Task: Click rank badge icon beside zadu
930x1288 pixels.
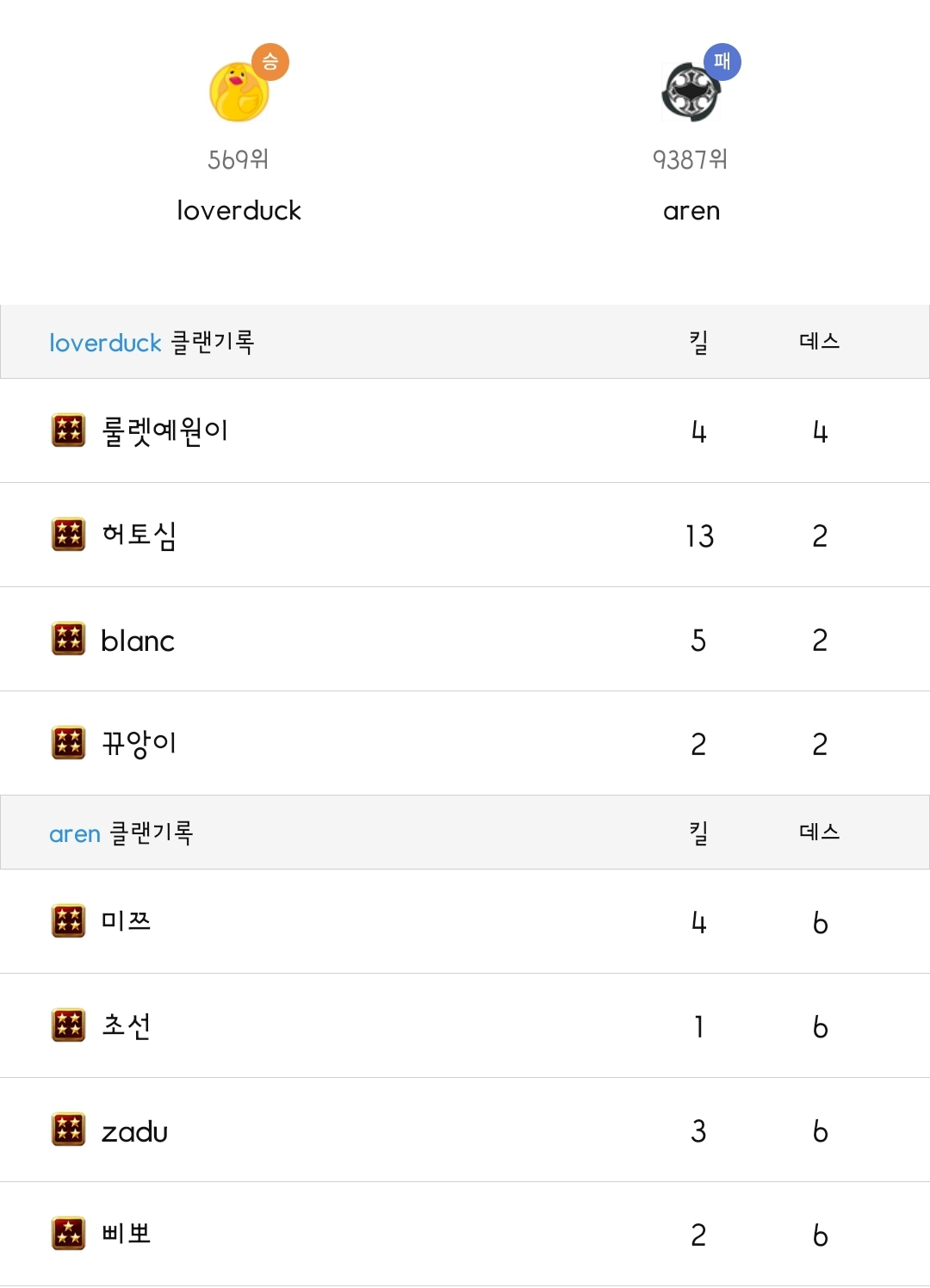Action: click(x=68, y=1130)
